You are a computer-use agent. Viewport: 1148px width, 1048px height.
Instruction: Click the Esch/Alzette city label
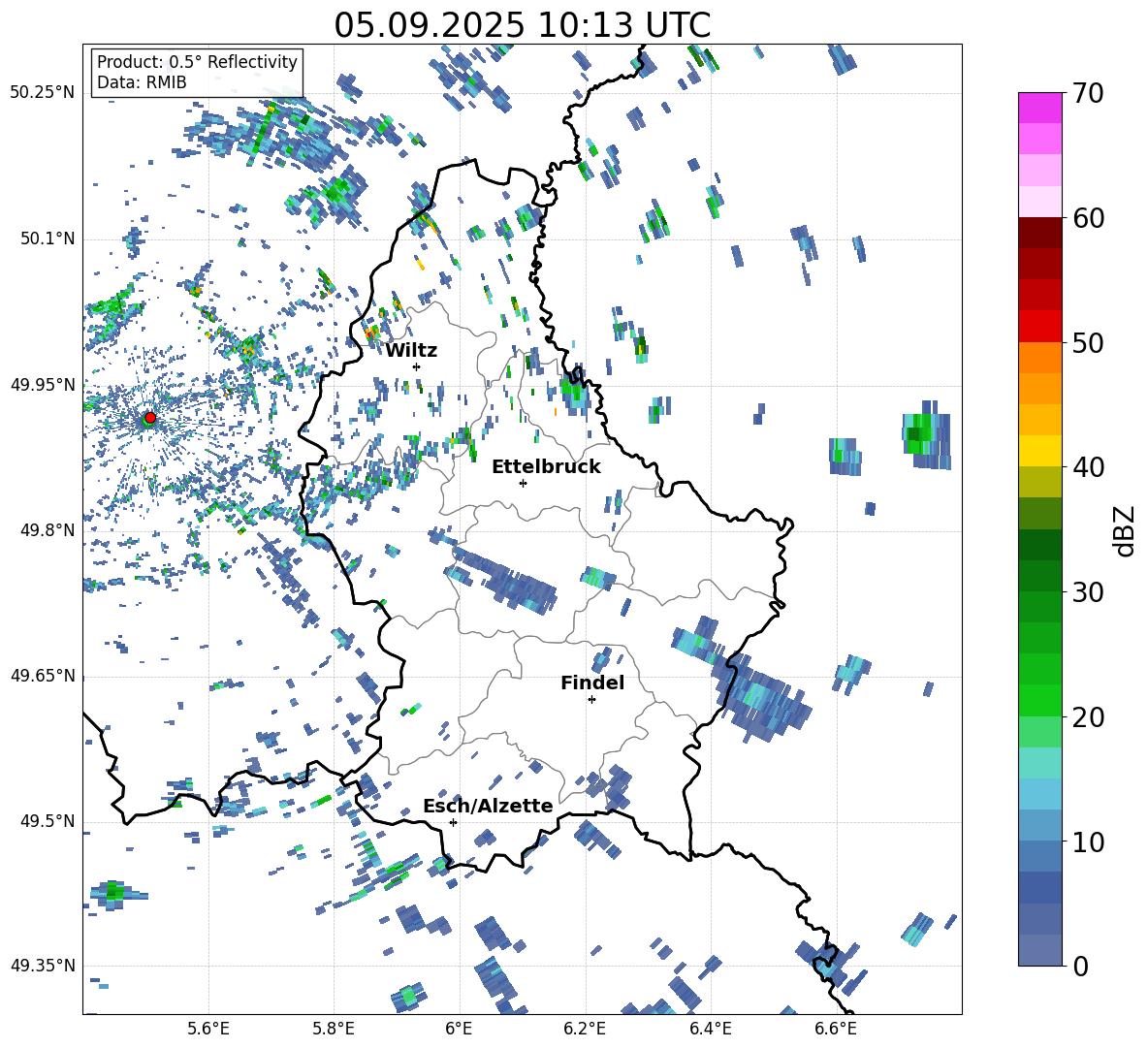[488, 807]
